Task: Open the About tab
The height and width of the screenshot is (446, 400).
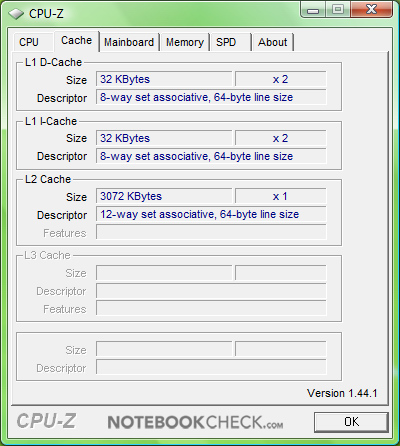Action: [x=273, y=42]
